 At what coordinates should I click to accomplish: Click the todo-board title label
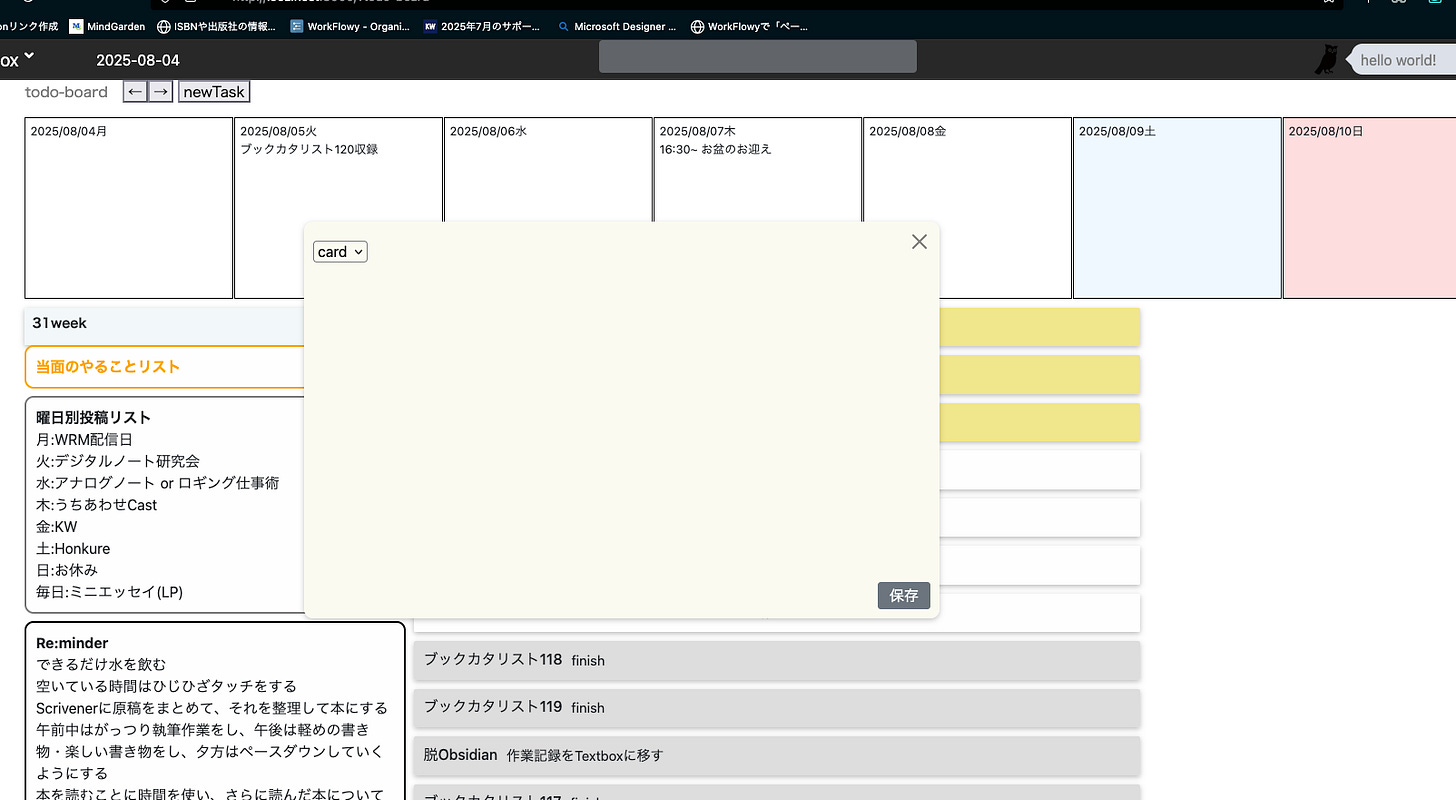click(x=66, y=92)
